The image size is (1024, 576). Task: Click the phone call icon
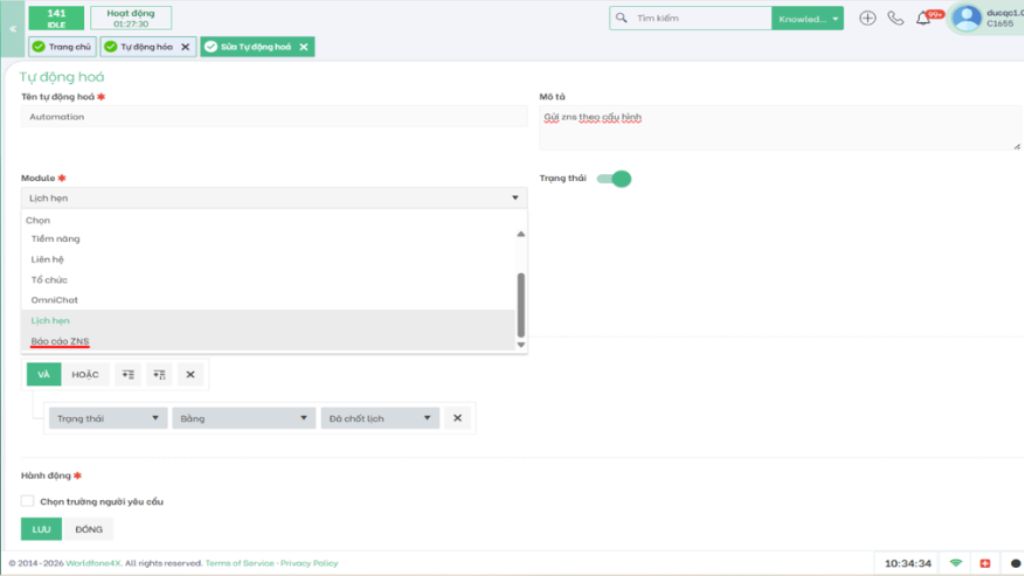pyautogui.click(x=895, y=18)
